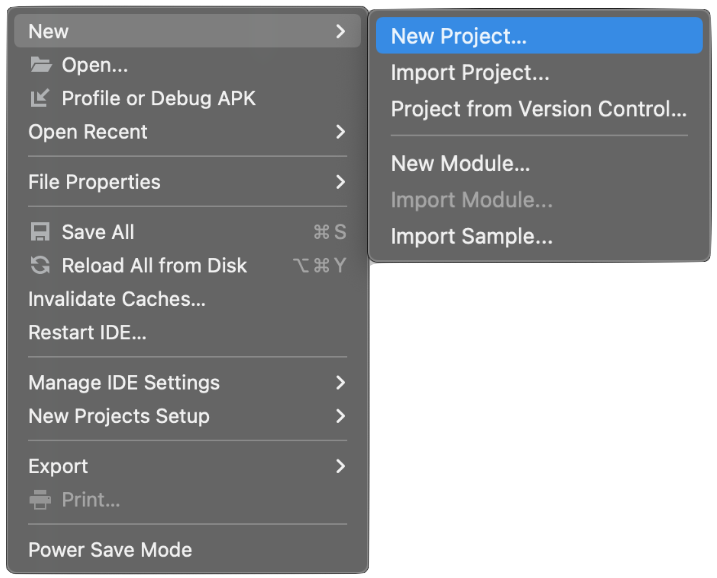Open the New Projects Setup submenu arrow
The width and height of the screenshot is (717, 578).
pos(340,416)
